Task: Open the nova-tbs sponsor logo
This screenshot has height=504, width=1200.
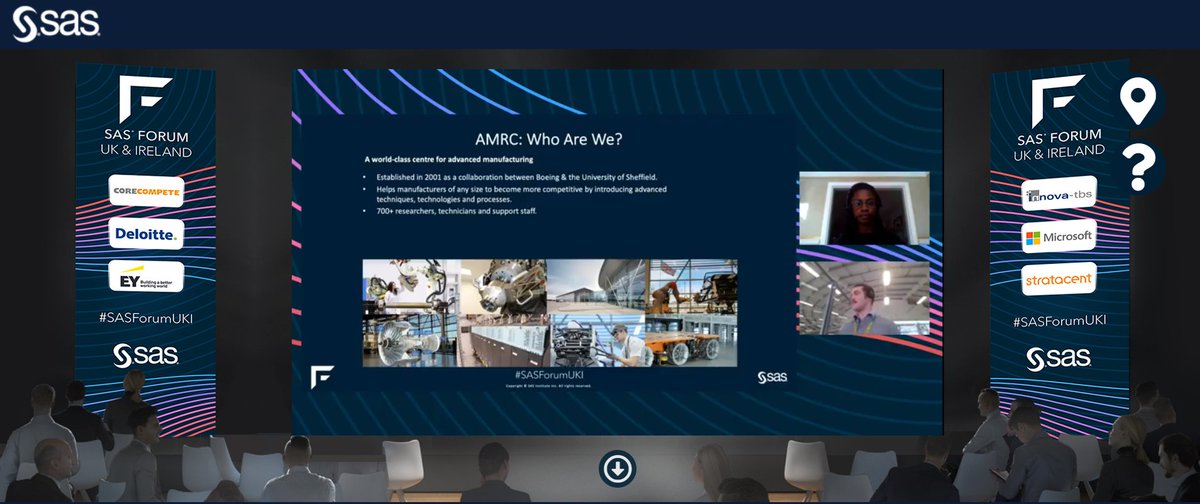Action: pyautogui.click(x=1059, y=195)
